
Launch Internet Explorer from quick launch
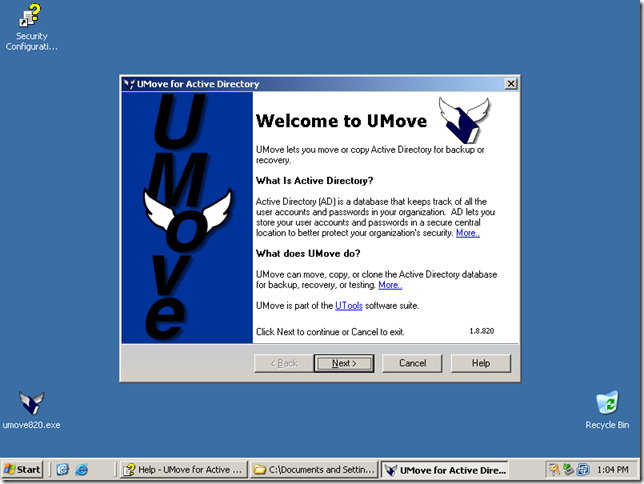pos(82,469)
